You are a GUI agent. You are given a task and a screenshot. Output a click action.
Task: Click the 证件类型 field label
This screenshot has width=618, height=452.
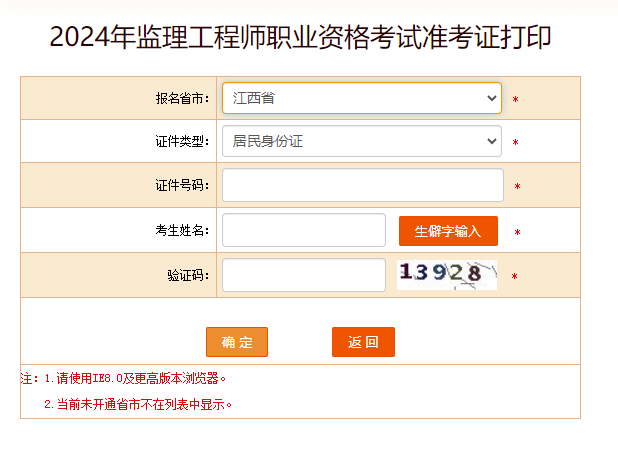pos(182,142)
